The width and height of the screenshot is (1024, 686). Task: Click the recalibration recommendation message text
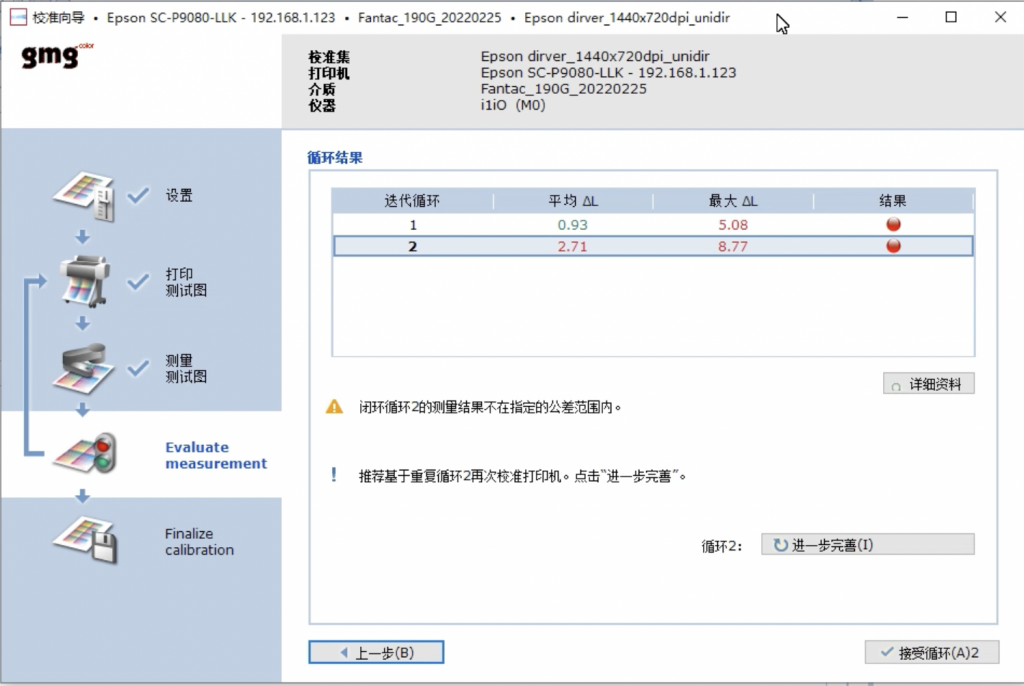coord(522,476)
